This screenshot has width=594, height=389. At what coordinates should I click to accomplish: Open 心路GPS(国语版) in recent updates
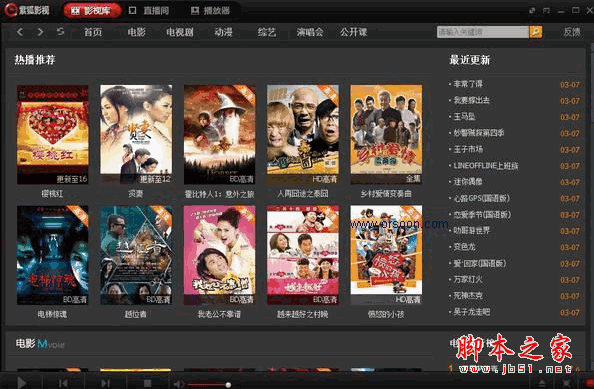pos(481,198)
